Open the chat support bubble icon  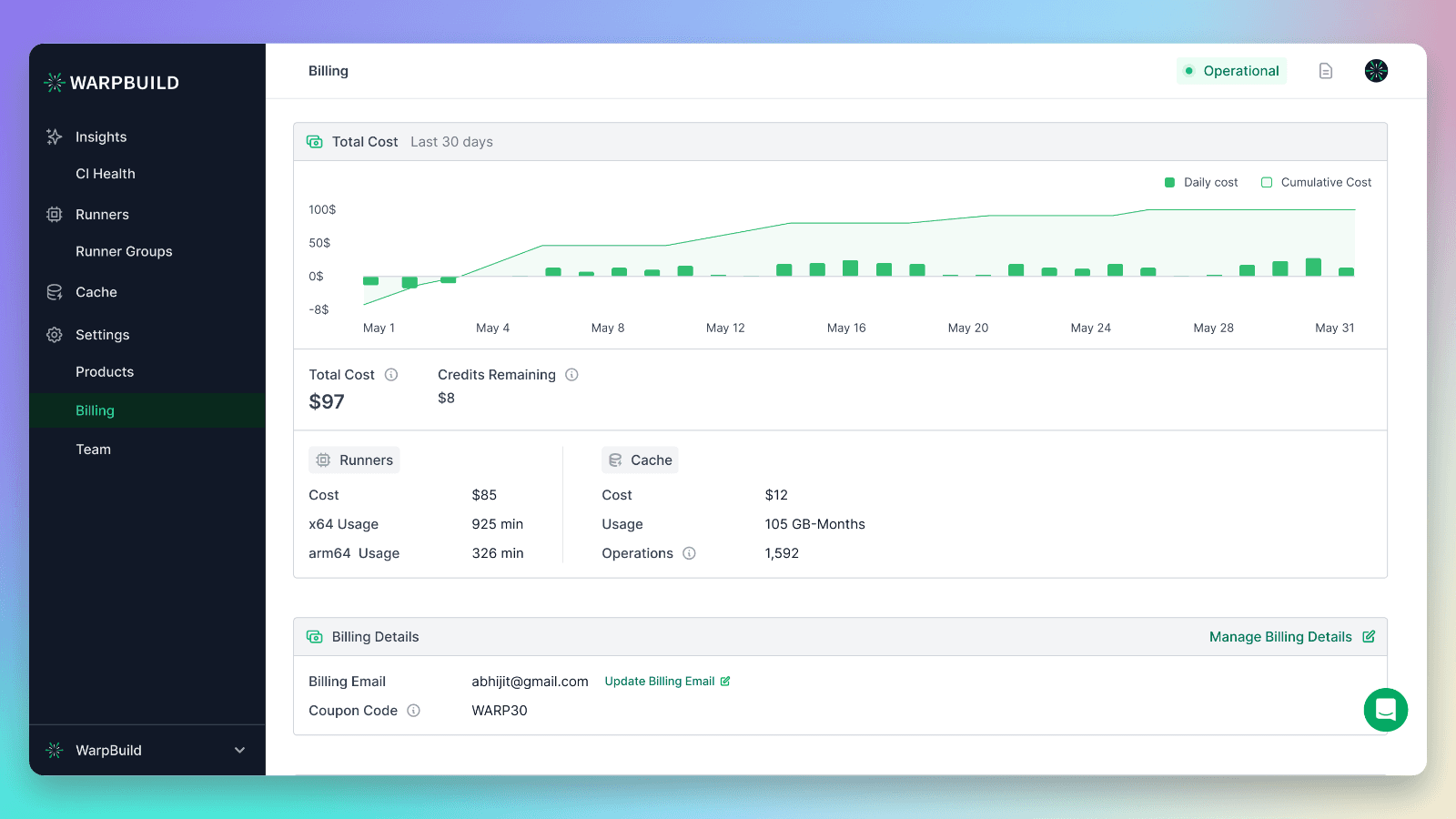point(1385,710)
